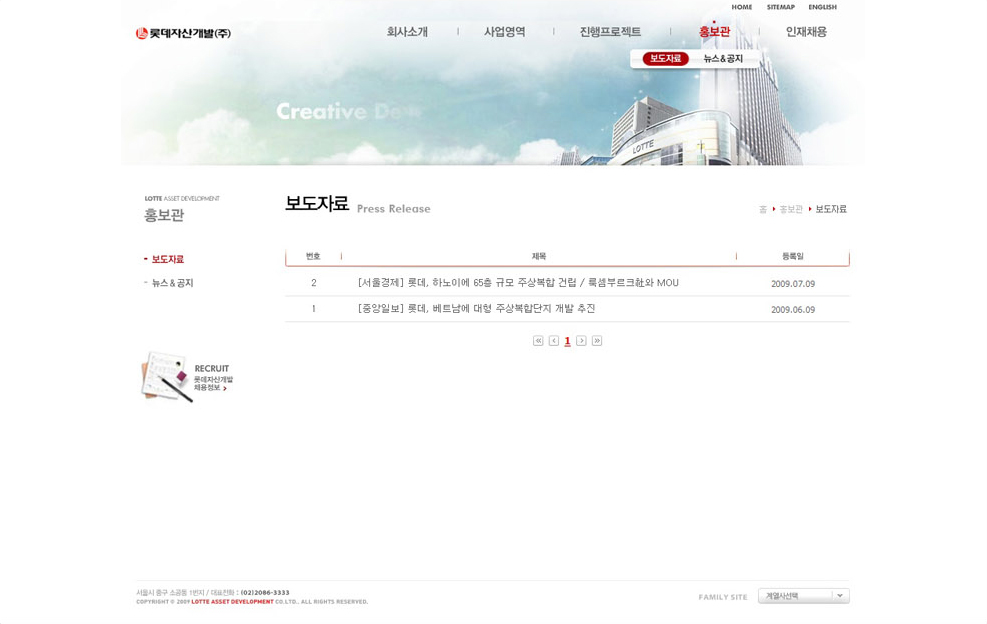Open the 계열사선택 family site dropdown

point(803,596)
